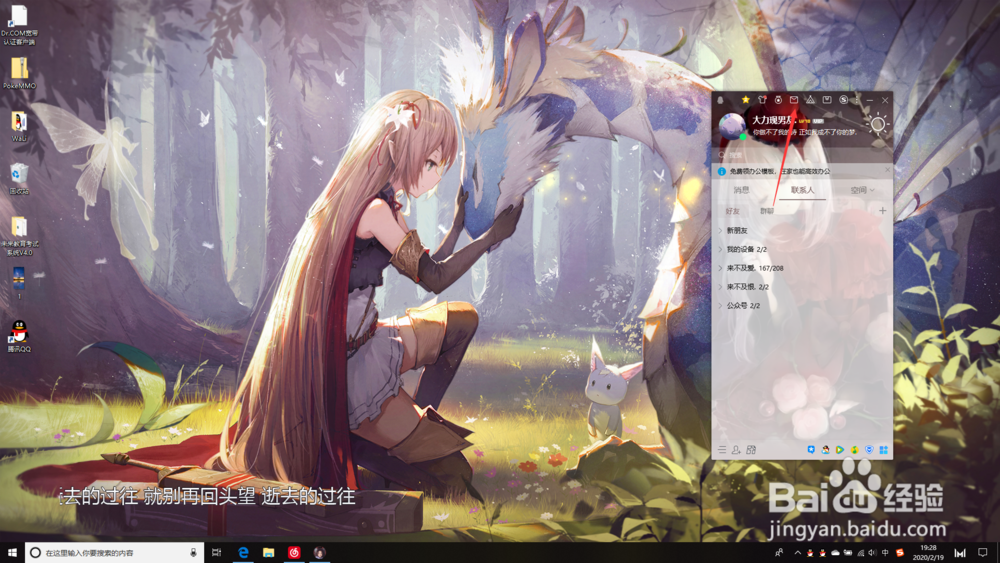Show hidden system tray icons
This screenshot has height=563, width=1000.
point(797,553)
